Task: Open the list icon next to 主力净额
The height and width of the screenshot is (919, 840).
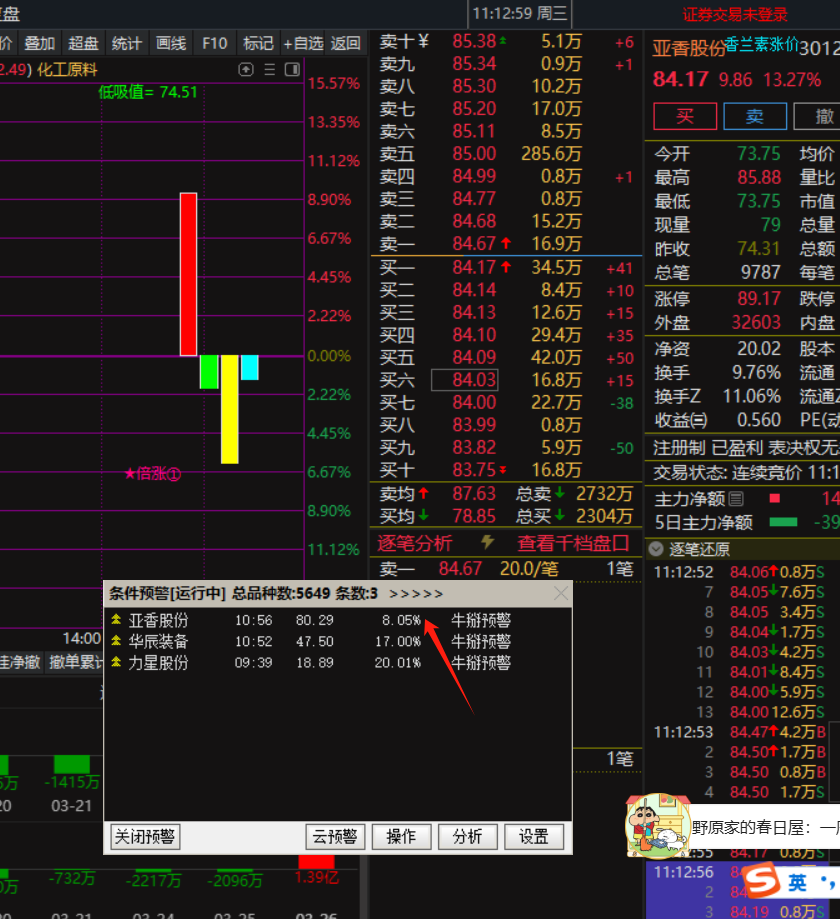Action: pyautogui.click(x=735, y=498)
